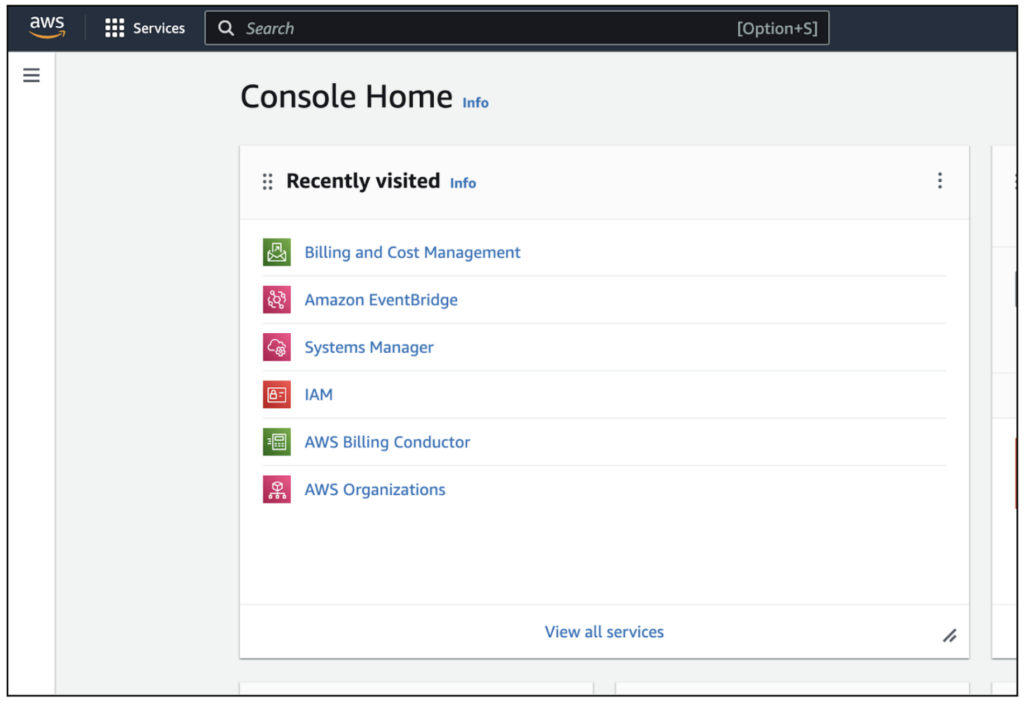Click the Amazon EventBridge icon
The width and height of the screenshot is (1024, 701).
276,300
